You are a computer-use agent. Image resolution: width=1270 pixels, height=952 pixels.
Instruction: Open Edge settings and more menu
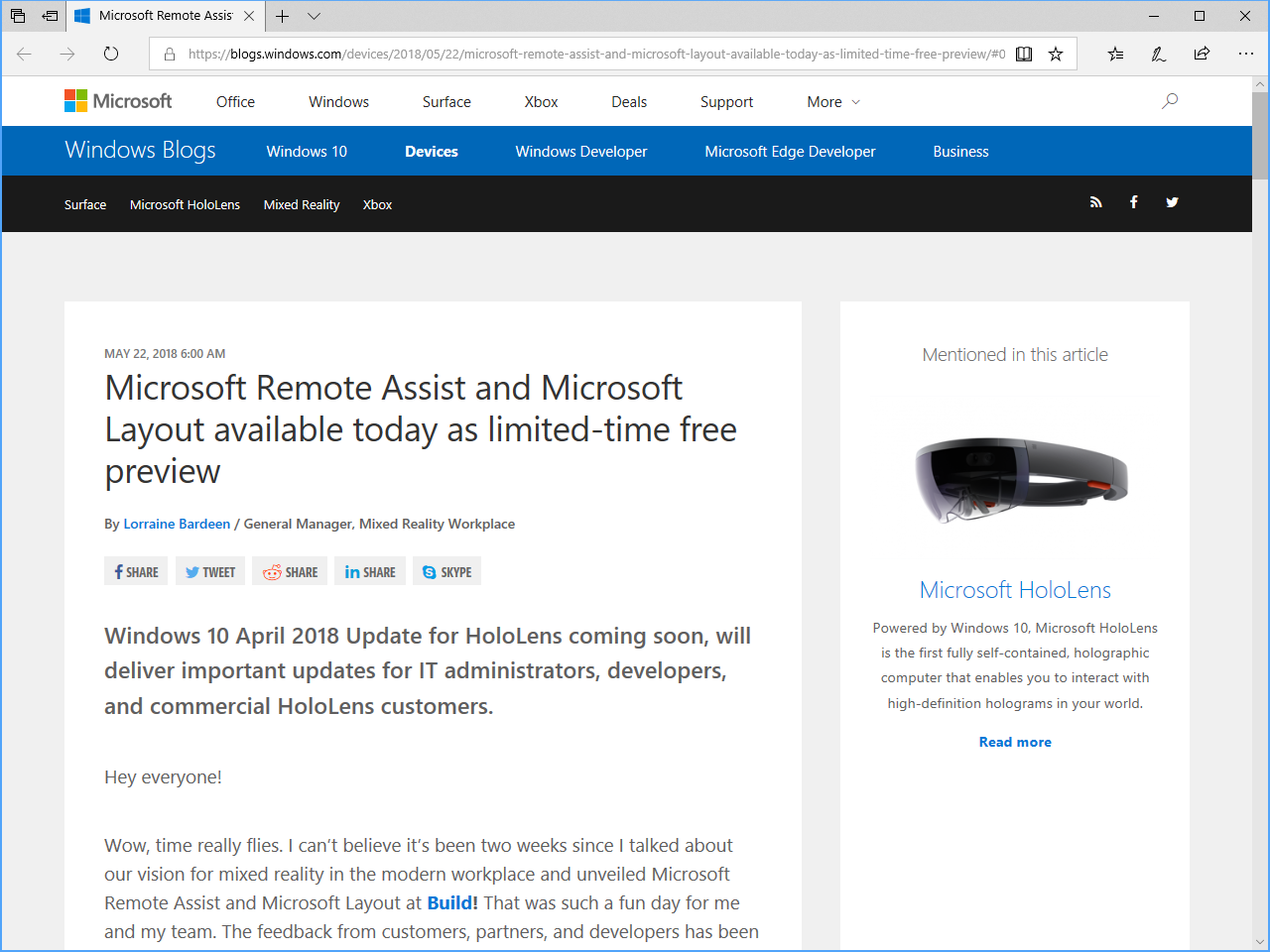[1246, 55]
